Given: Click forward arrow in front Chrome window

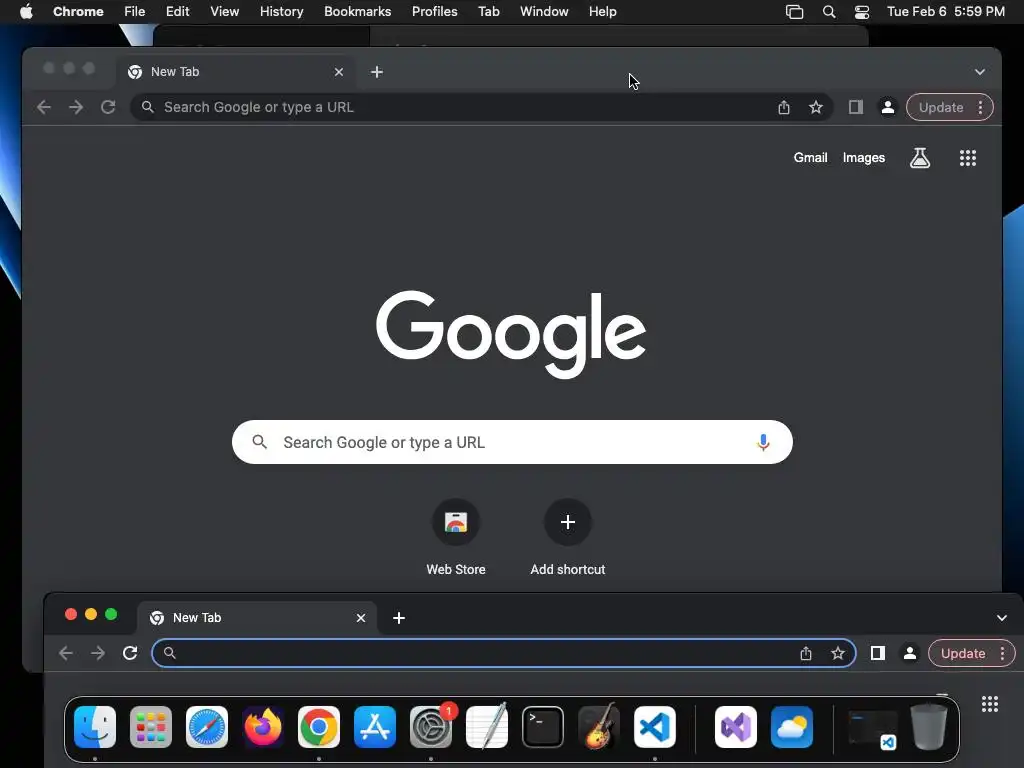Looking at the screenshot, I should point(98,653).
